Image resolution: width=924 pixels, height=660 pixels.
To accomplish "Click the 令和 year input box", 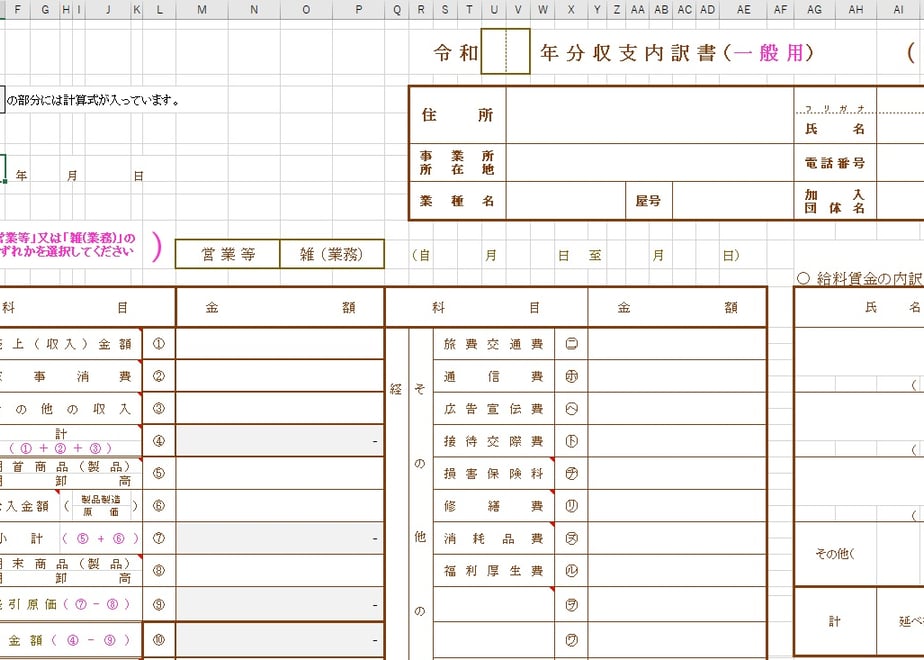I will click(506, 51).
